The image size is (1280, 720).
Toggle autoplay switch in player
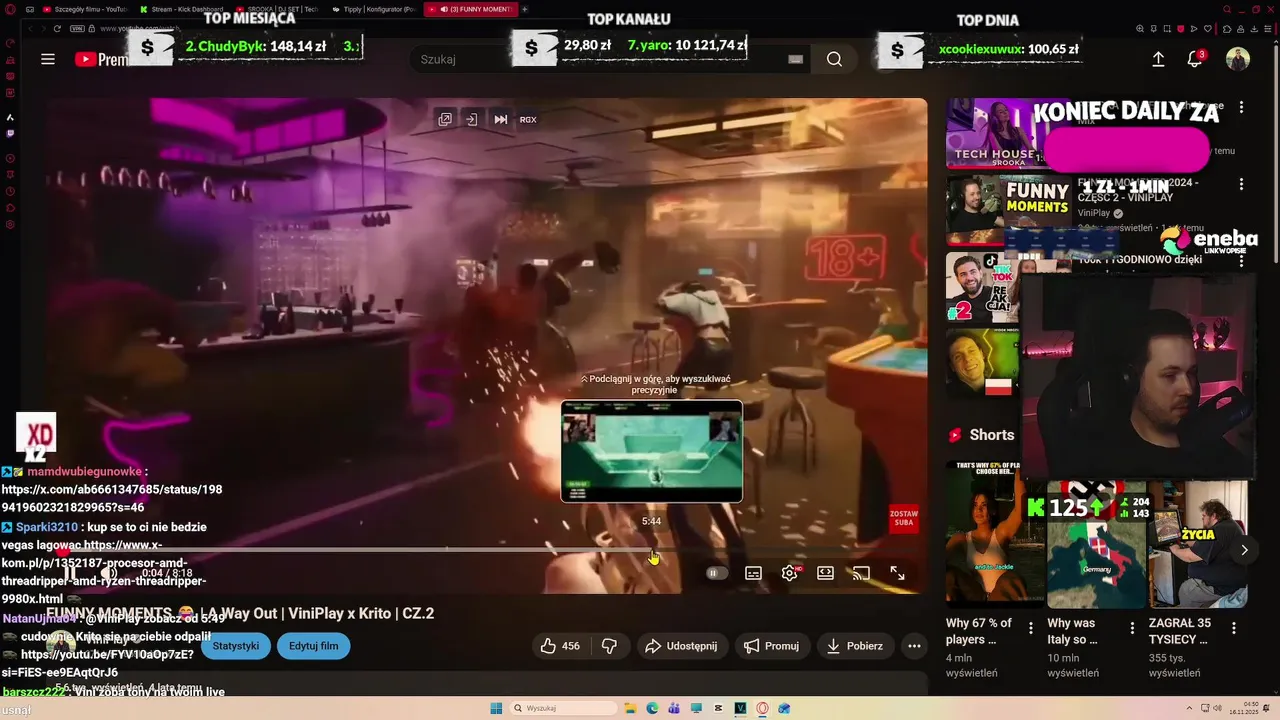716,573
